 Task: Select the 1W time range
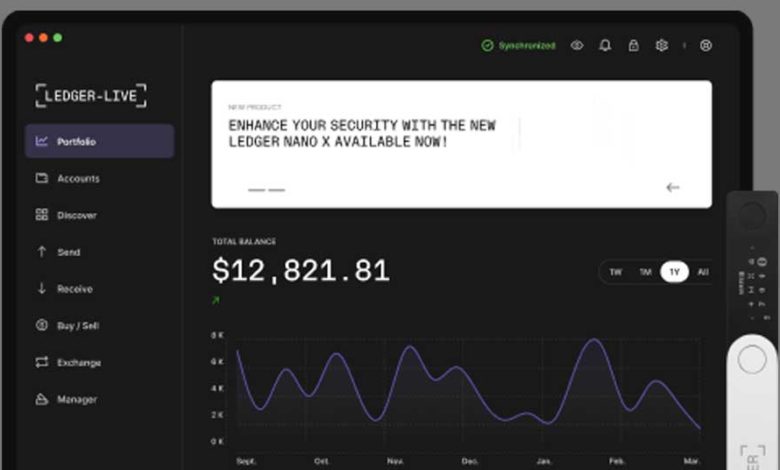pyautogui.click(x=615, y=272)
